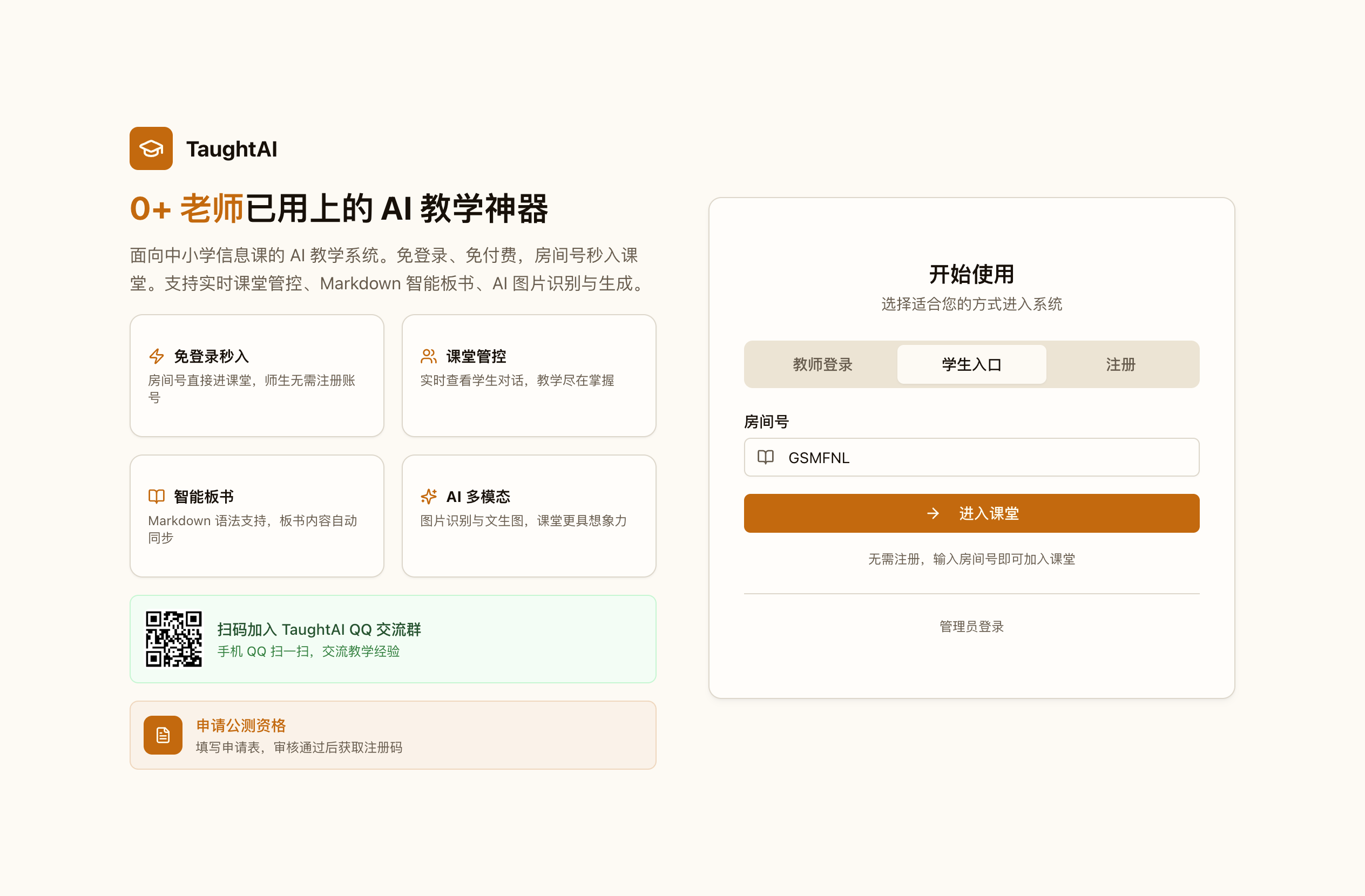Click the people icon beside 课堂管控
The image size is (1365, 896).
coord(428,356)
